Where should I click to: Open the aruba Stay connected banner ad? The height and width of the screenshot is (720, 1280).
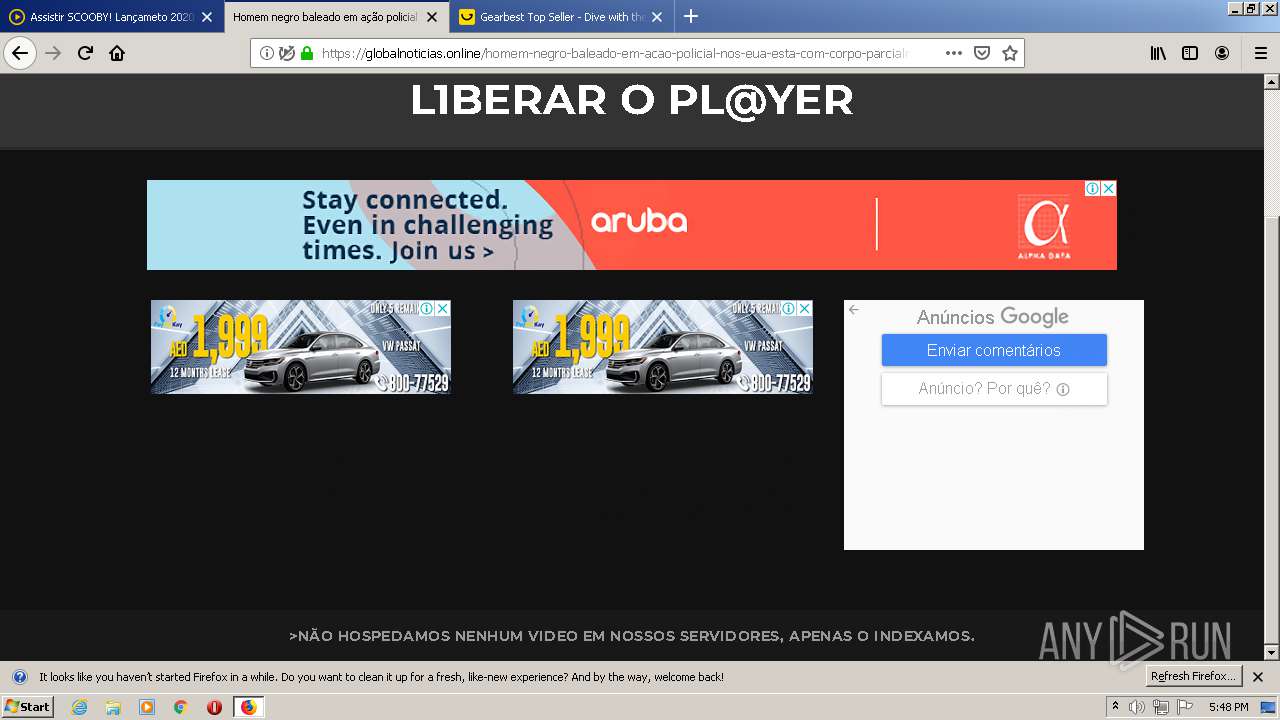(x=632, y=225)
